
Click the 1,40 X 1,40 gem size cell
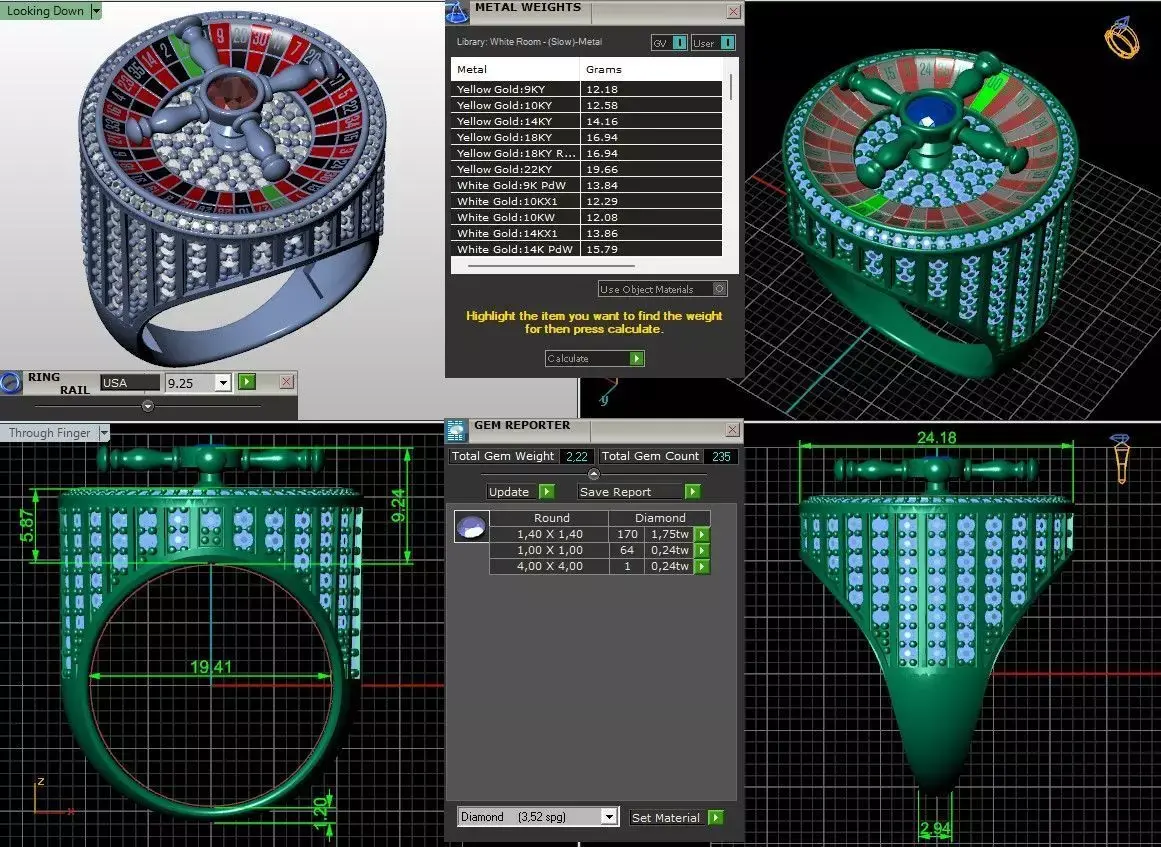point(549,534)
